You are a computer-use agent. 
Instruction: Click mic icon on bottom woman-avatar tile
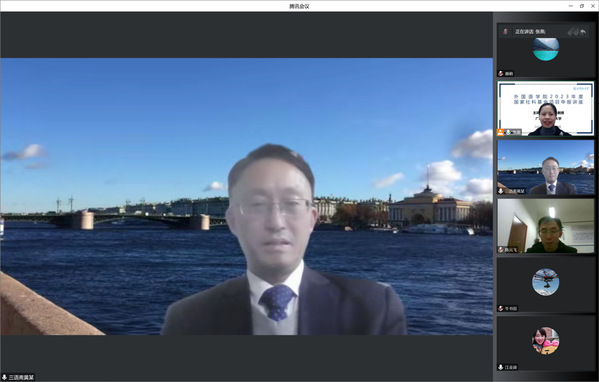tap(501, 367)
